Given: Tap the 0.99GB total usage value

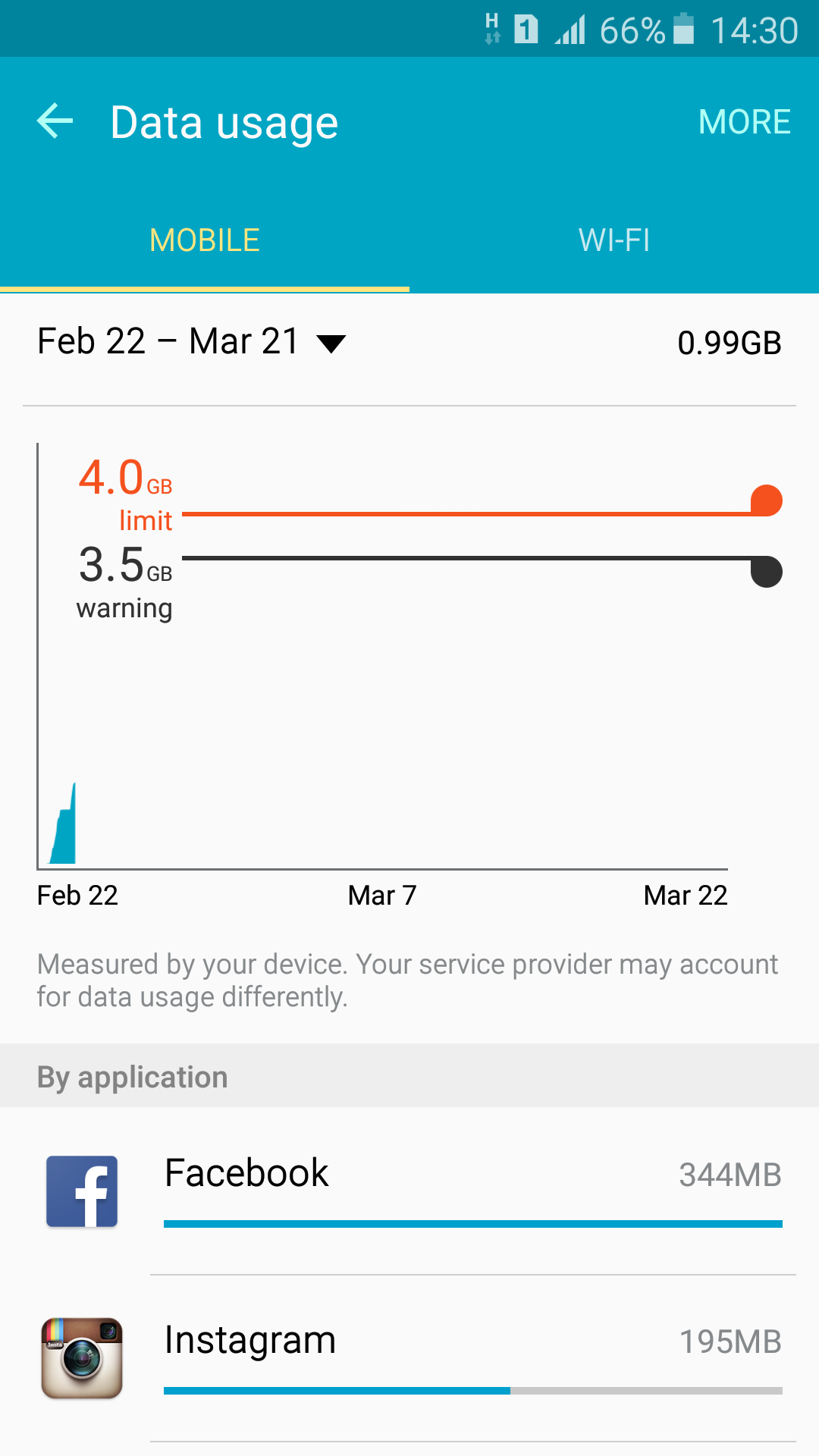Looking at the screenshot, I should pos(729,343).
